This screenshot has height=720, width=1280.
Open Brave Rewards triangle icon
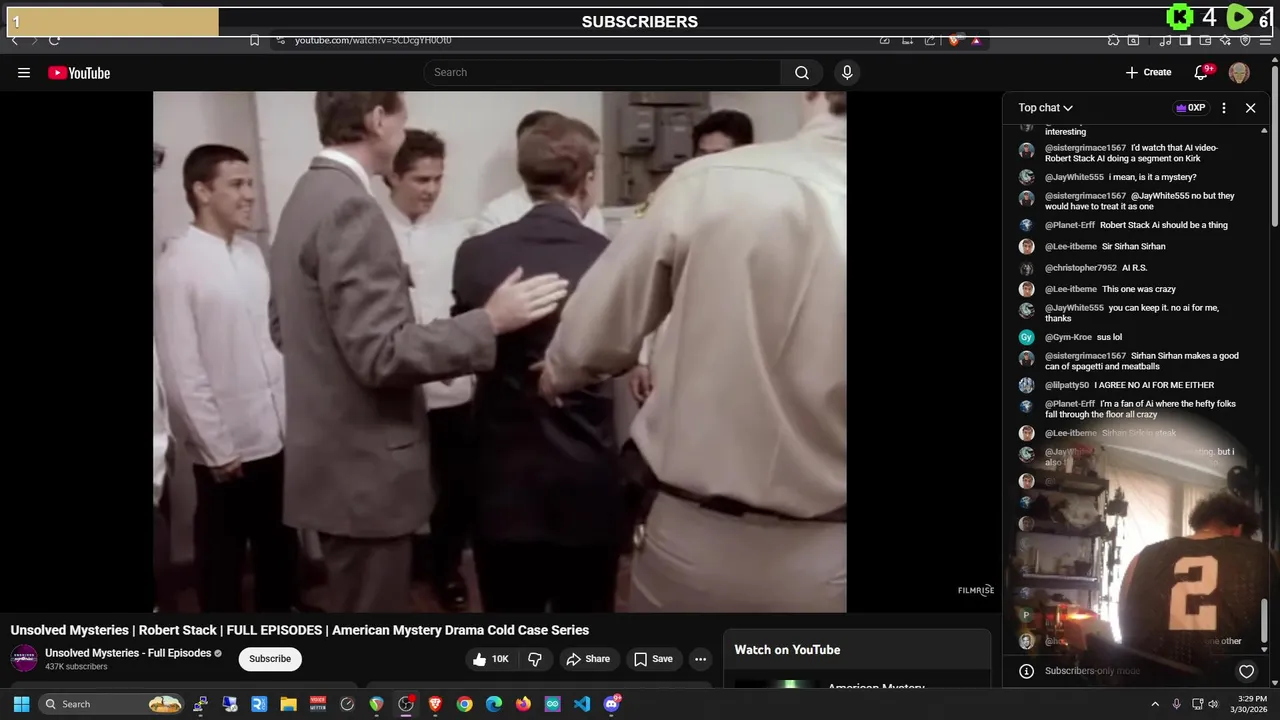976,40
